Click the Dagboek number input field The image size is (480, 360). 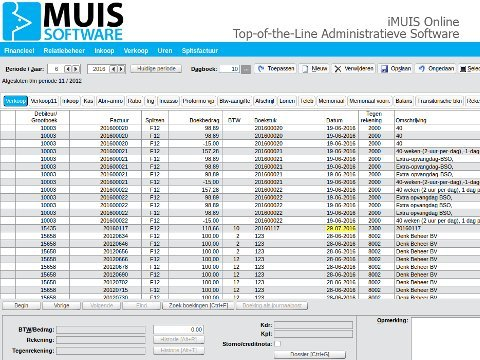(230, 69)
